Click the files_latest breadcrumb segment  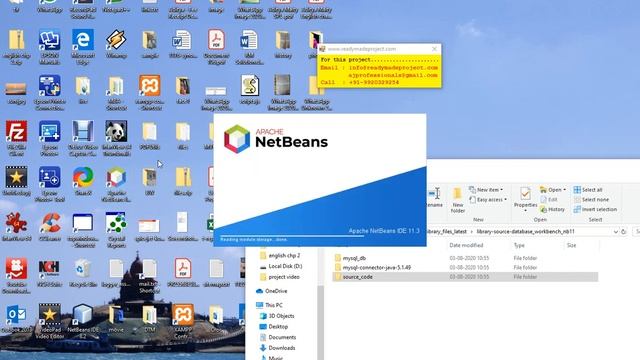[447, 231]
